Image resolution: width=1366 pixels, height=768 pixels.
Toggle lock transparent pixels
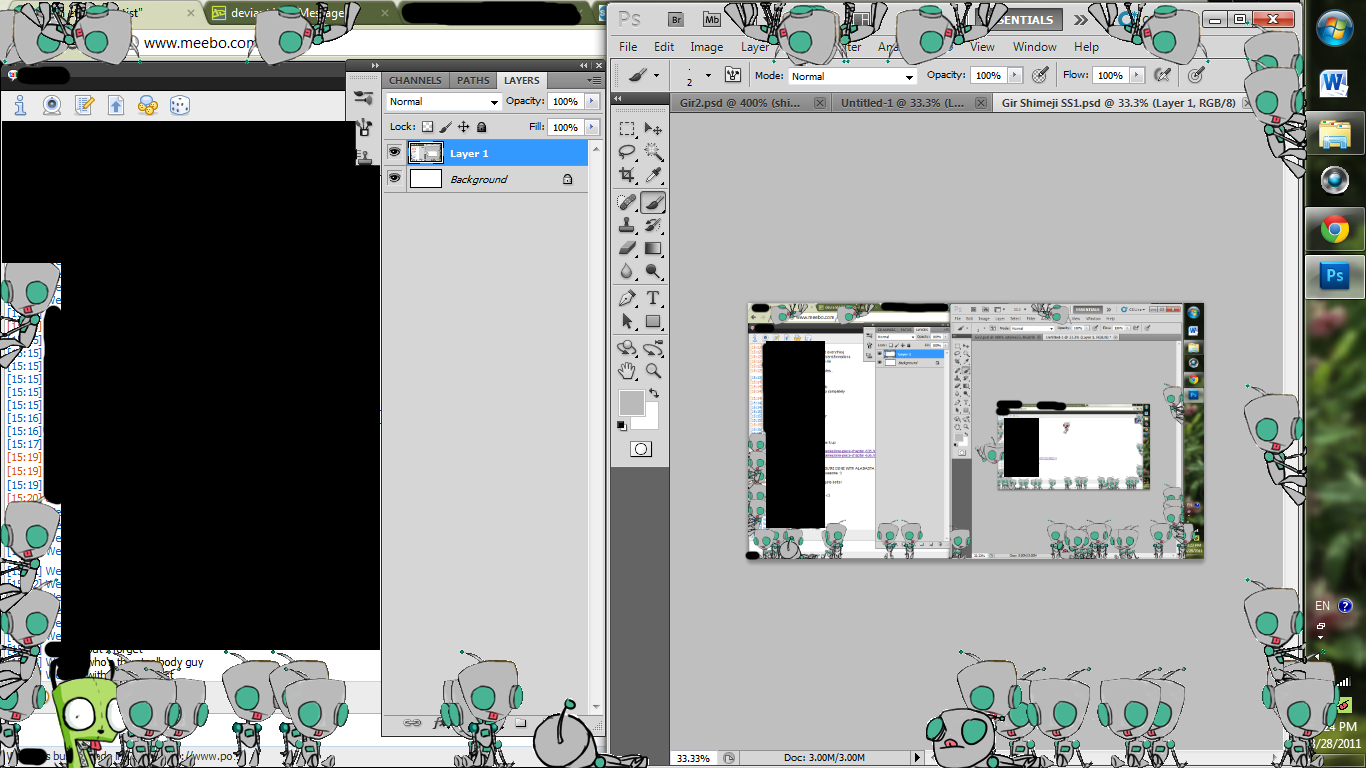pos(427,127)
